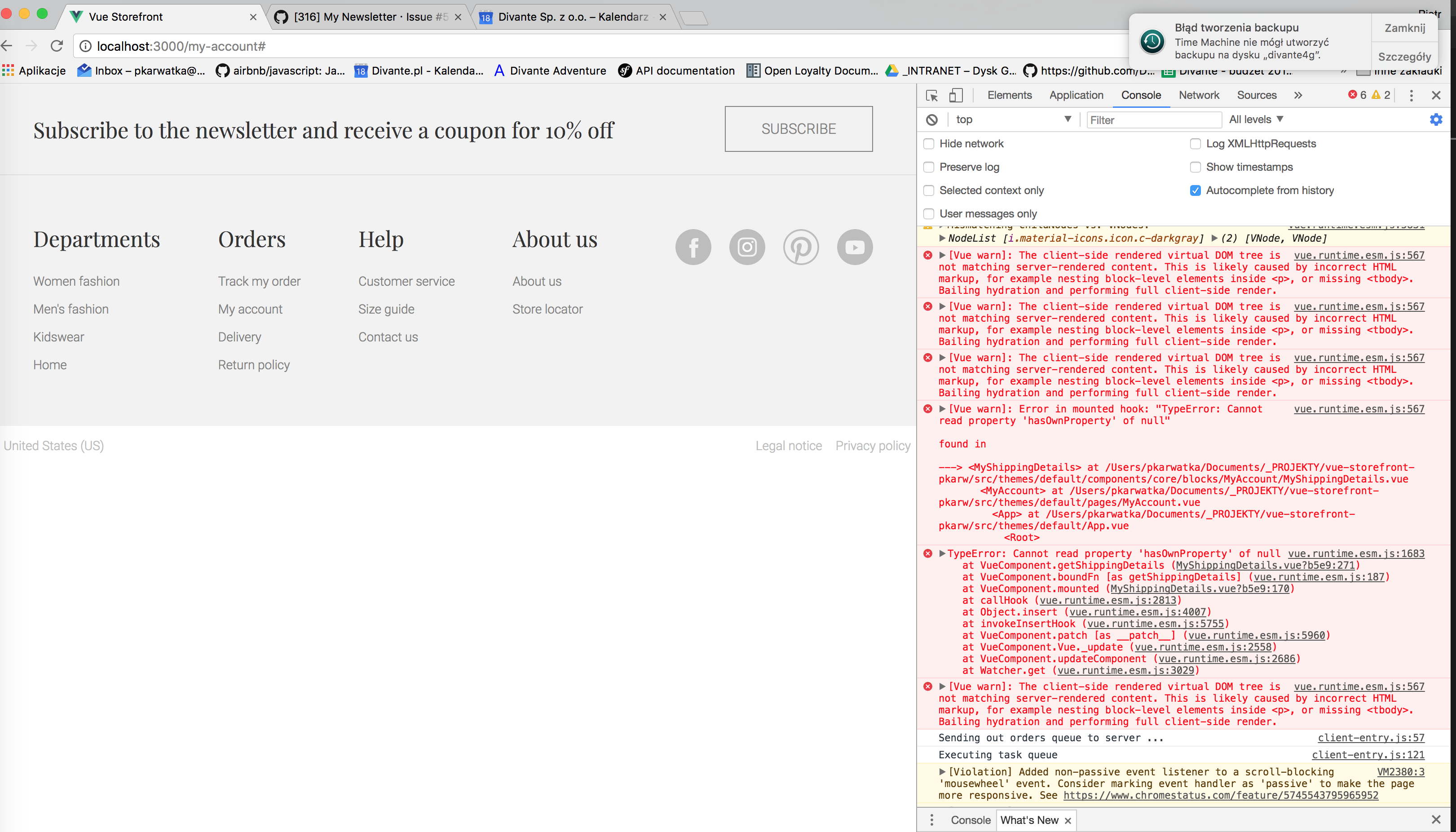The height and width of the screenshot is (832, 1456).
Task: Open the client-entry.js:121 source link
Action: (x=1368, y=755)
